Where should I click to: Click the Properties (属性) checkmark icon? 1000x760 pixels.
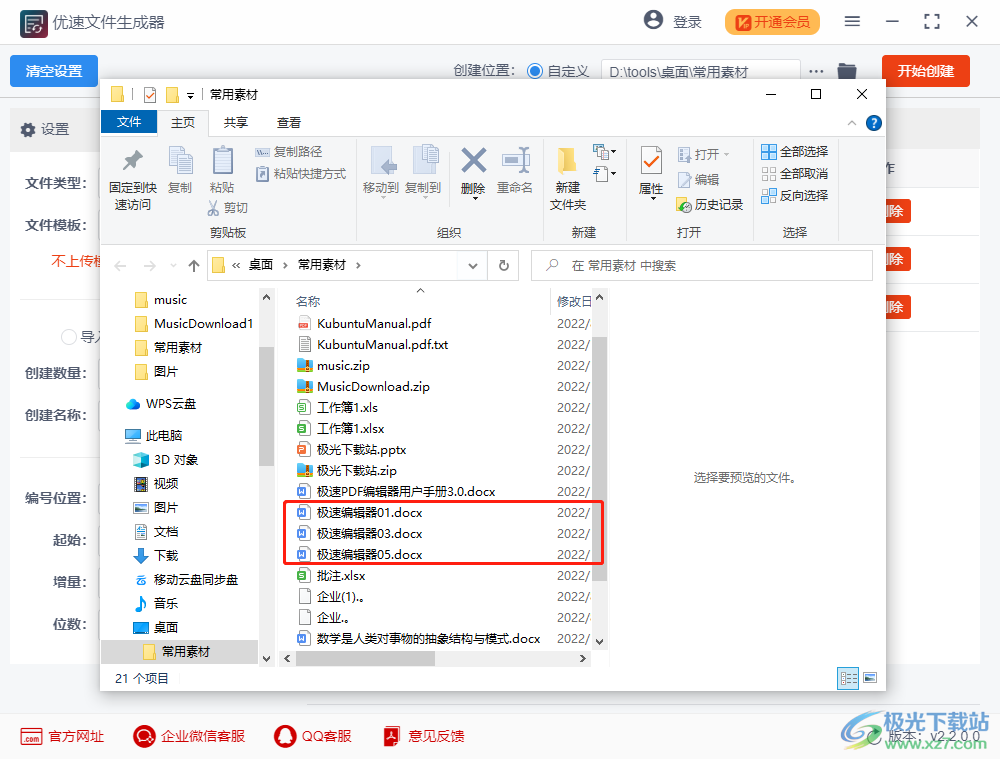click(651, 160)
